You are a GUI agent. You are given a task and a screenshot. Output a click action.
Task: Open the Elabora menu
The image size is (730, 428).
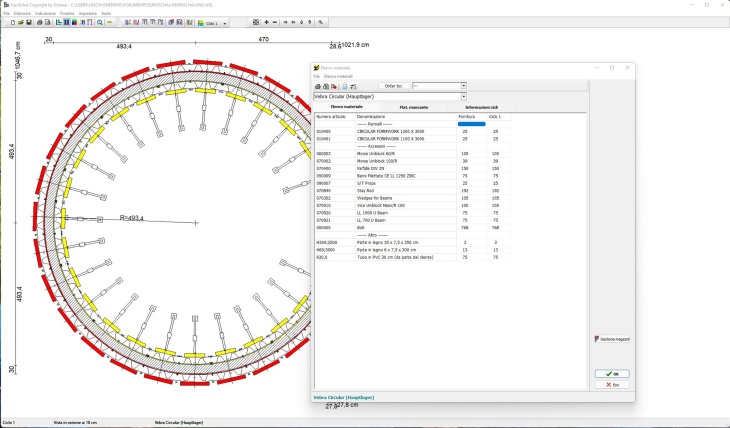click(20, 13)
